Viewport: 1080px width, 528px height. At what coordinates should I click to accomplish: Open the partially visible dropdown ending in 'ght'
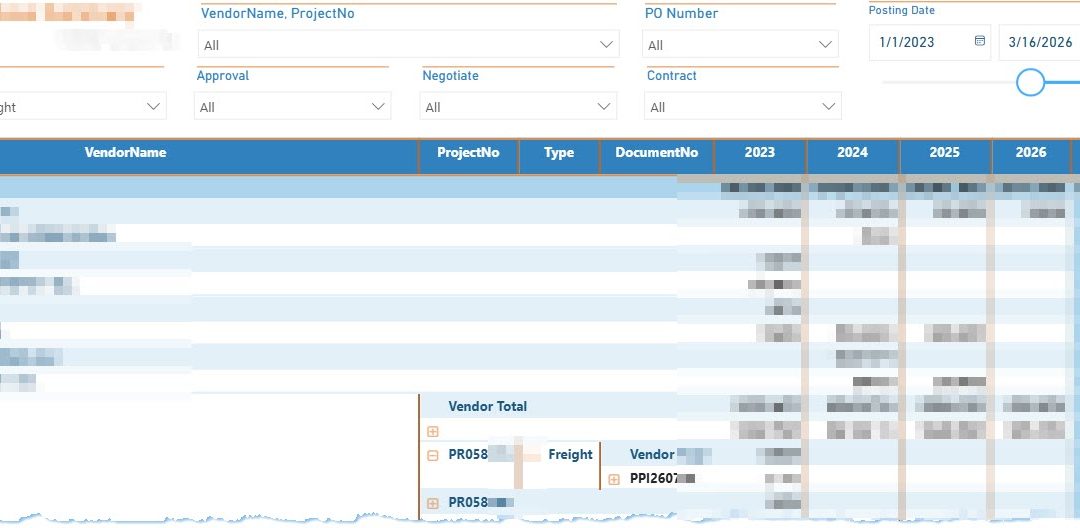[x=82, y=106]
